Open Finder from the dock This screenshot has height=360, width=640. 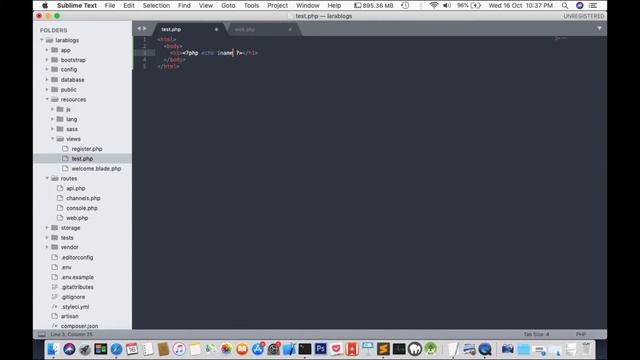point(53,349)
